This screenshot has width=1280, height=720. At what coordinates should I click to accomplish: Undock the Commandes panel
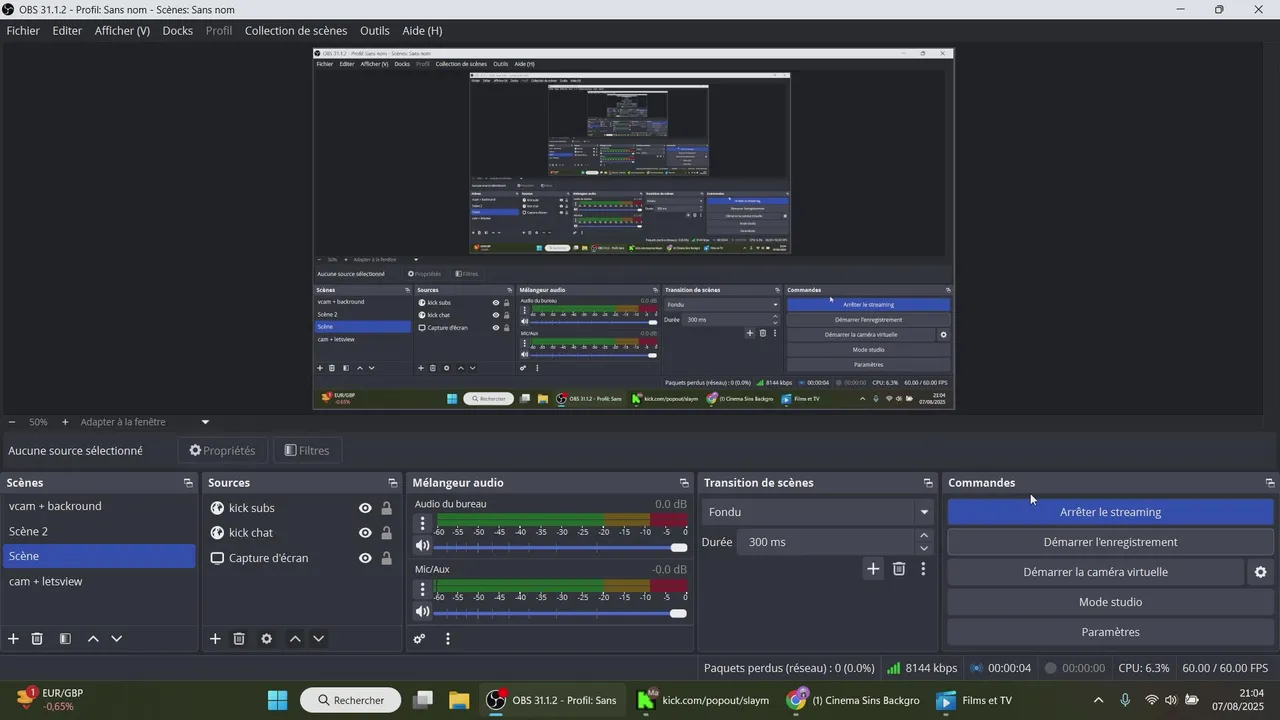[x=1270, y=483]
